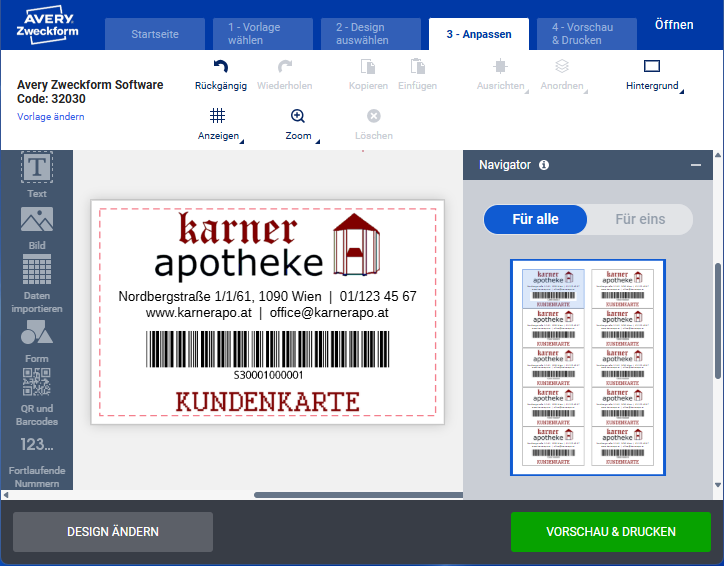The image size is (724, 566).
Task: Go to the 4 - Vorschau & Drucken tab
Action: [x=587, y=34]
